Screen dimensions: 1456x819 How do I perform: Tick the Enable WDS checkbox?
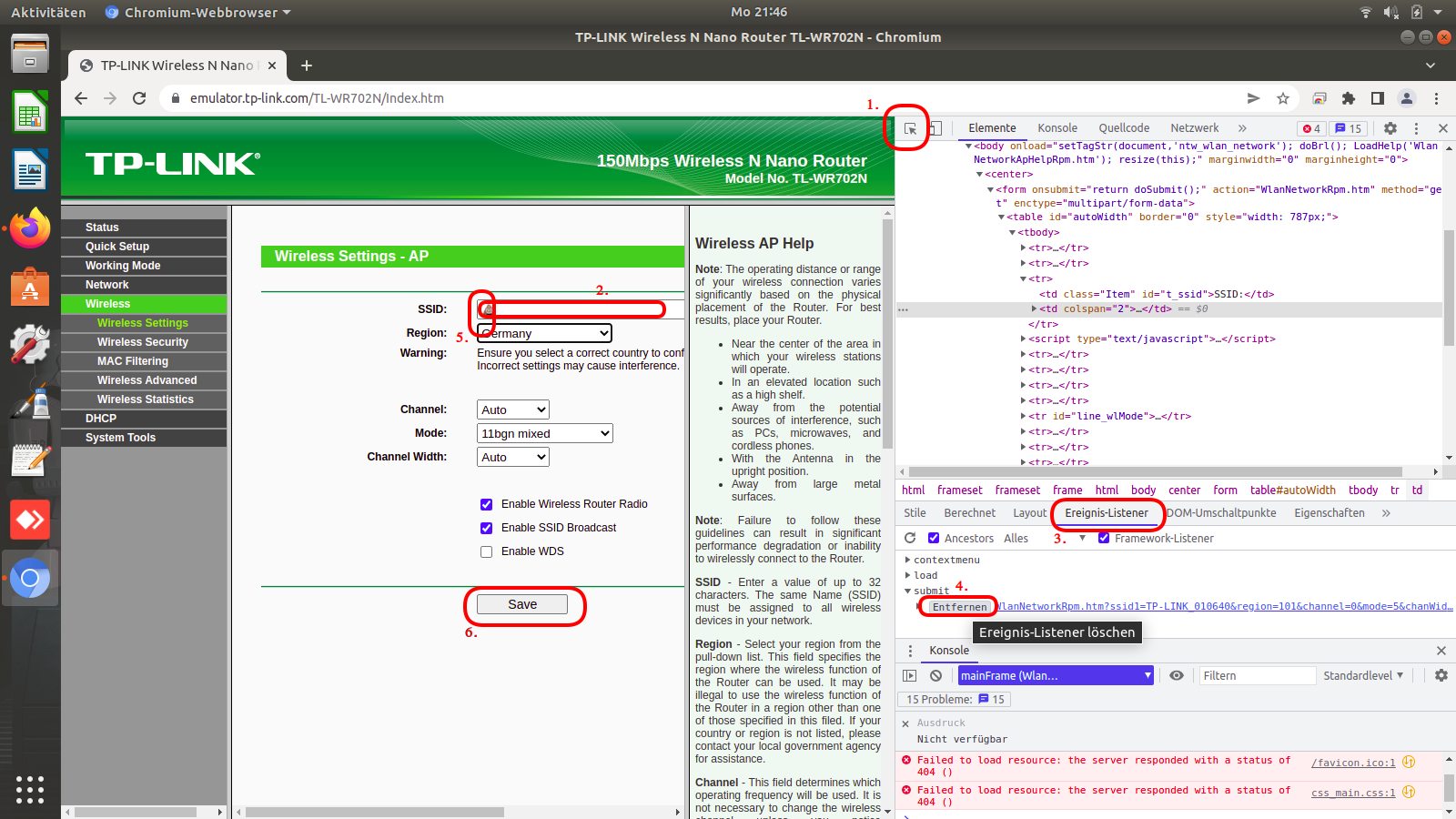point(487,551)
